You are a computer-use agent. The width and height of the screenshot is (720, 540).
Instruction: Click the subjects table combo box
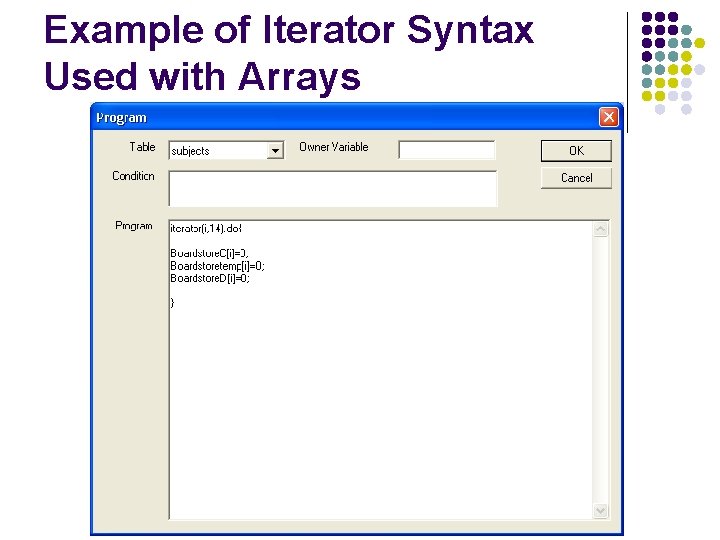tap(226, 151)
